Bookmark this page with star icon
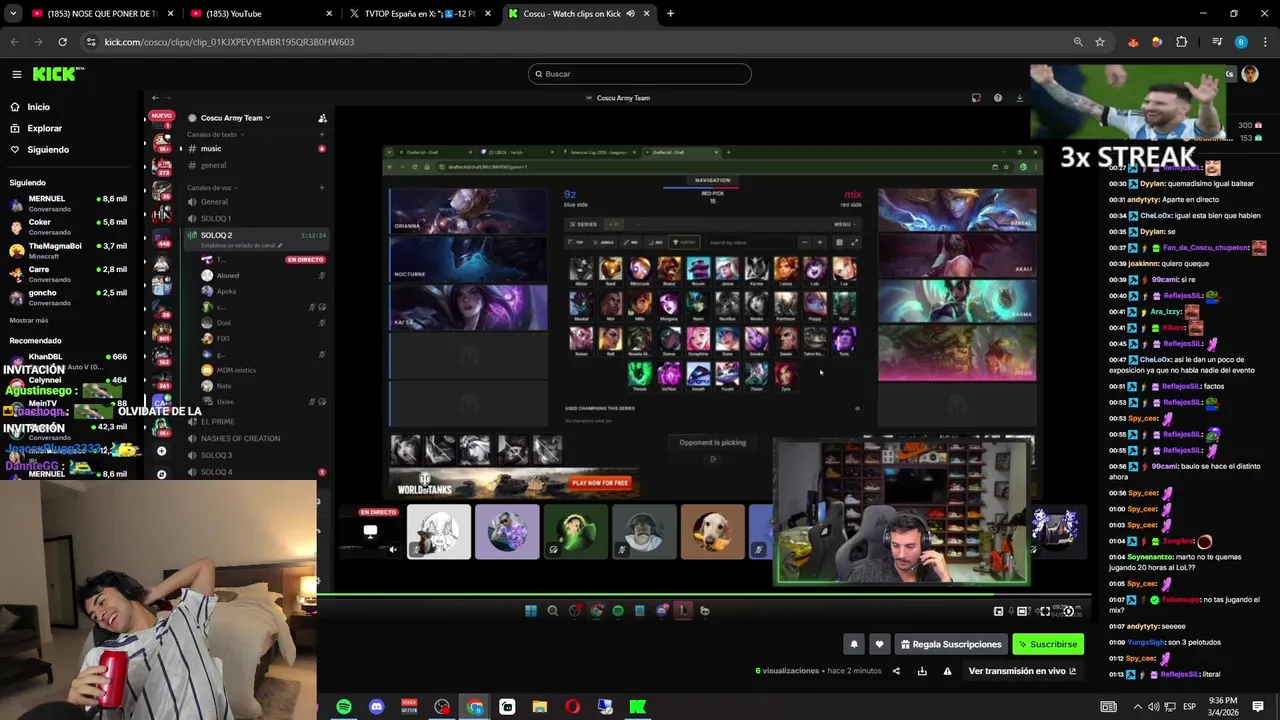1280x720 pixels. [x=1100, y=42]
